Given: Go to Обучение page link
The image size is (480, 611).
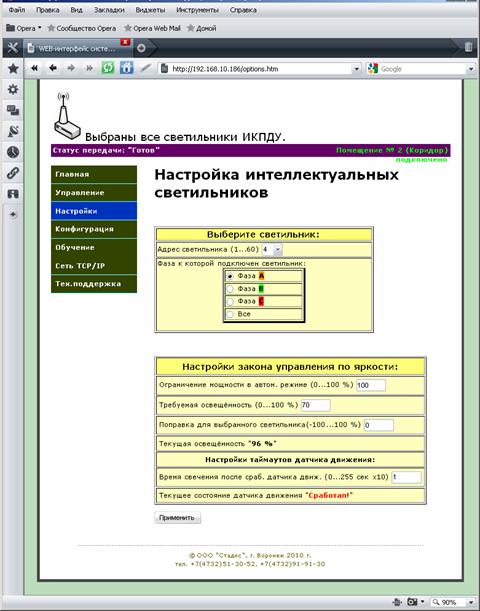Looking at the screenshot, I should point(94,247).
